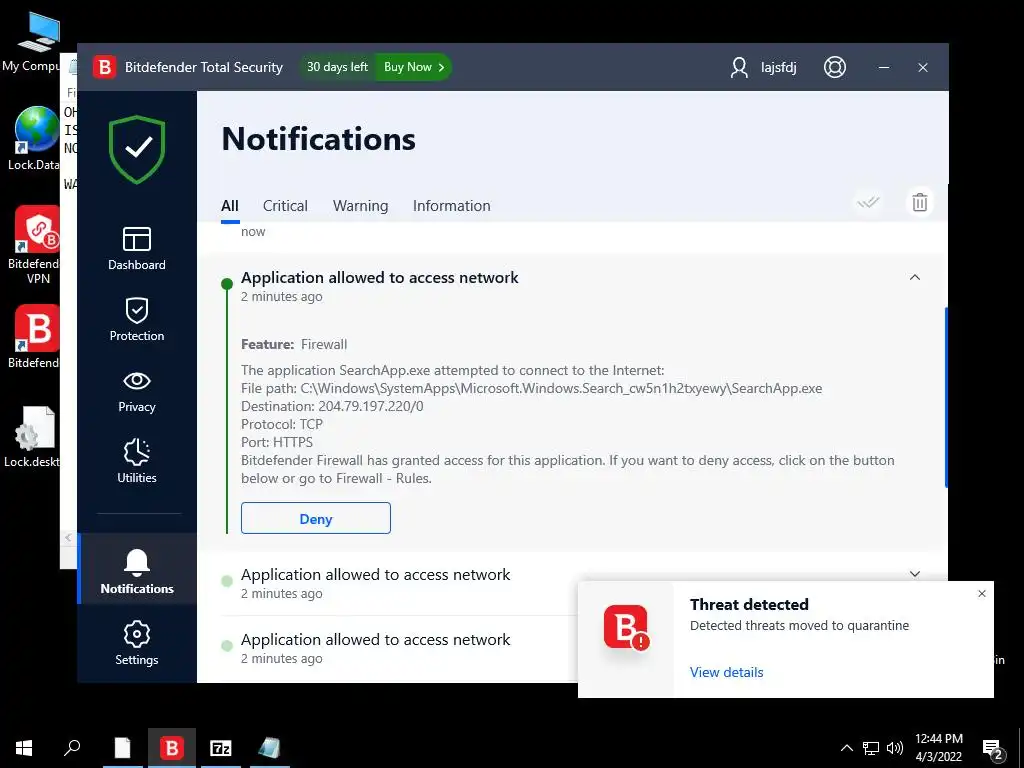Collapse the expanded SearchApp.exe notification
The image size is (1024, 768).
click(x=915, y=278)
